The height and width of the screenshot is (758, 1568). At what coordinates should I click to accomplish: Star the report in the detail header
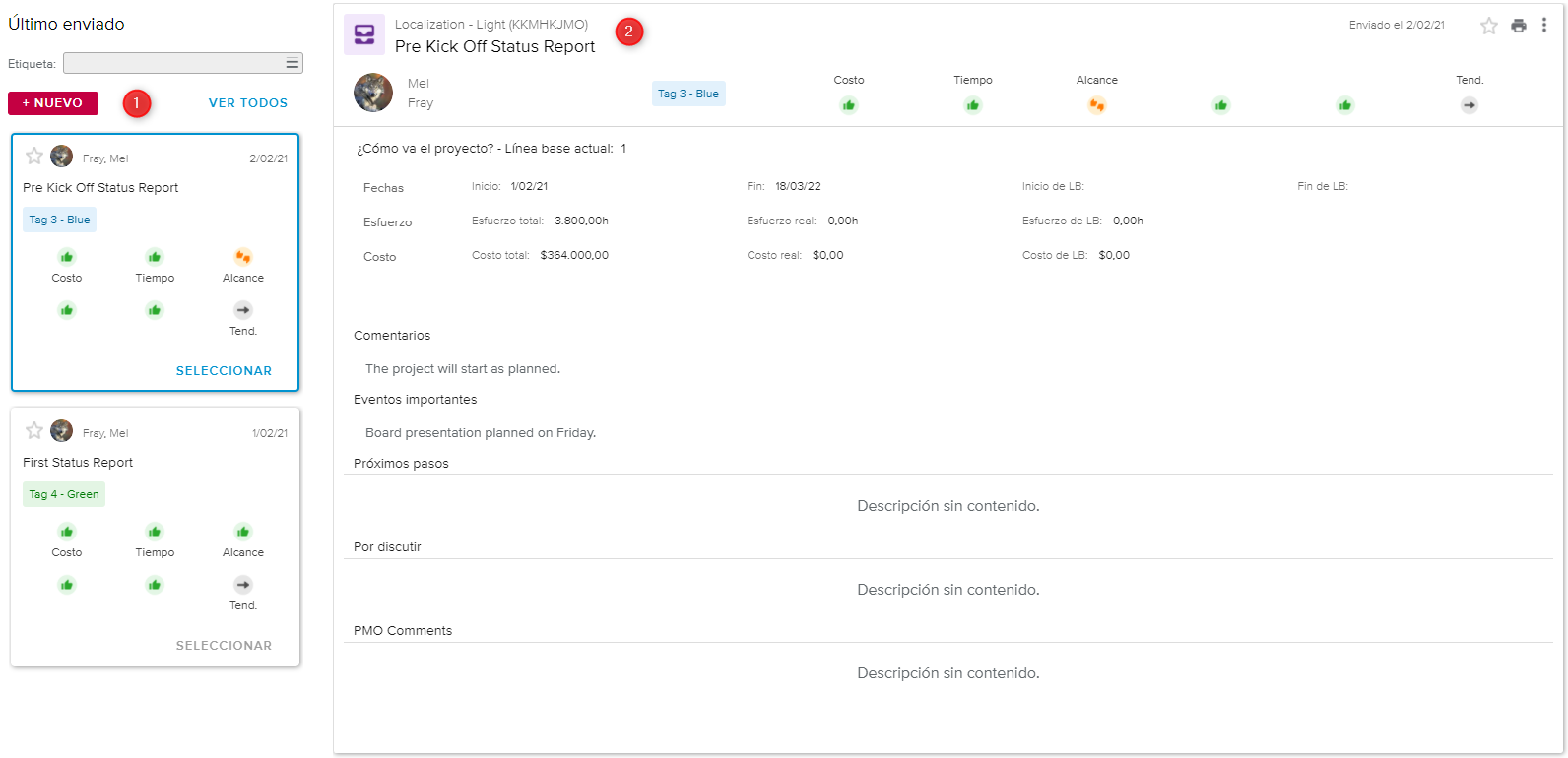click(1489, 26)
